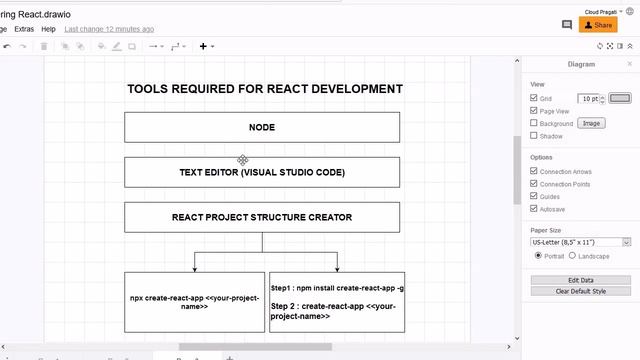The height and width of the screenshot is (360, 640).
Task: Select the Portrait radio button
Action: [538, 256]
